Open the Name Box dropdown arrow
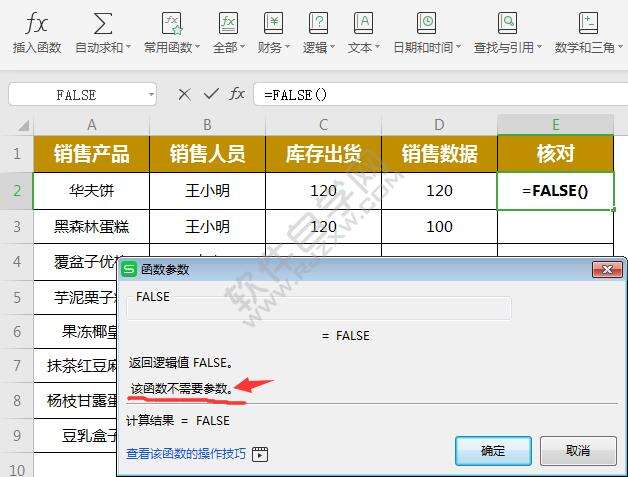628x477 pixels. tap(151, 95)
